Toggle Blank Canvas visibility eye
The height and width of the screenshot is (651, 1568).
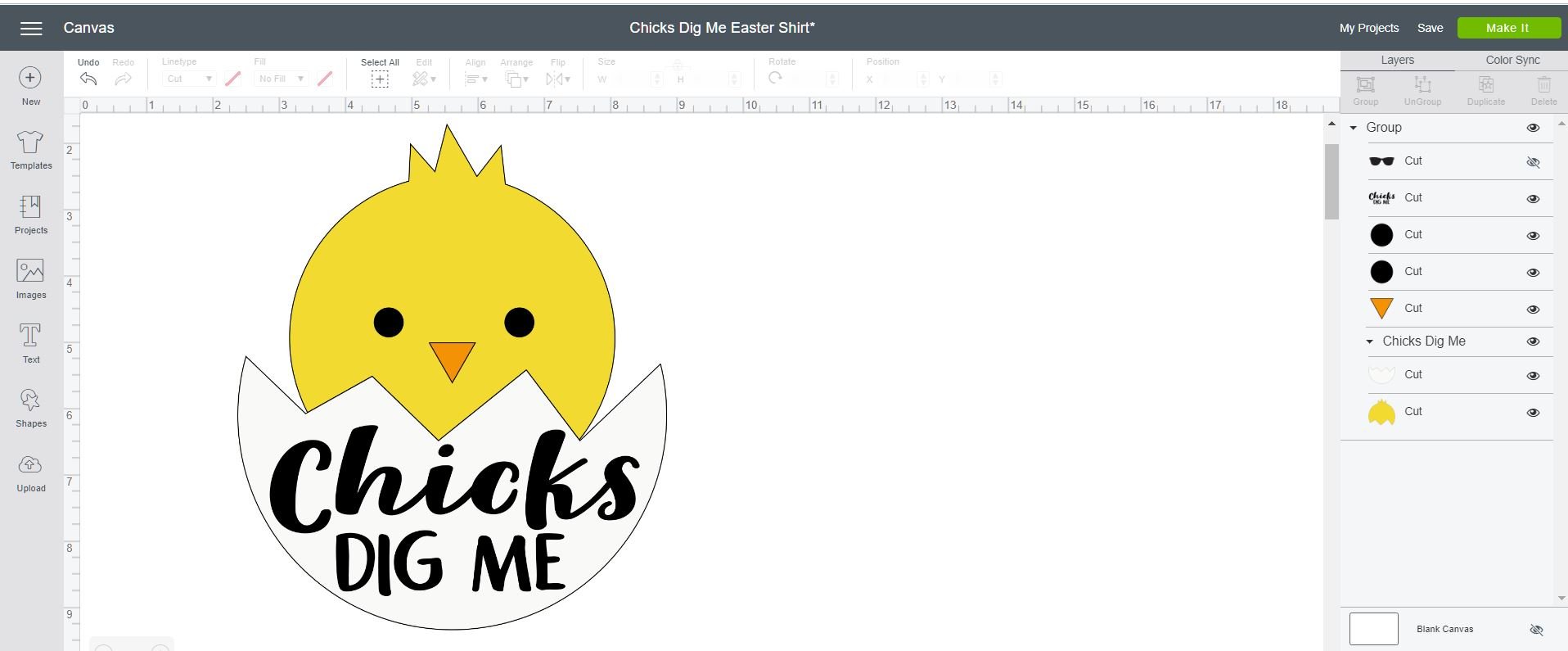[x=1536, y=630]
